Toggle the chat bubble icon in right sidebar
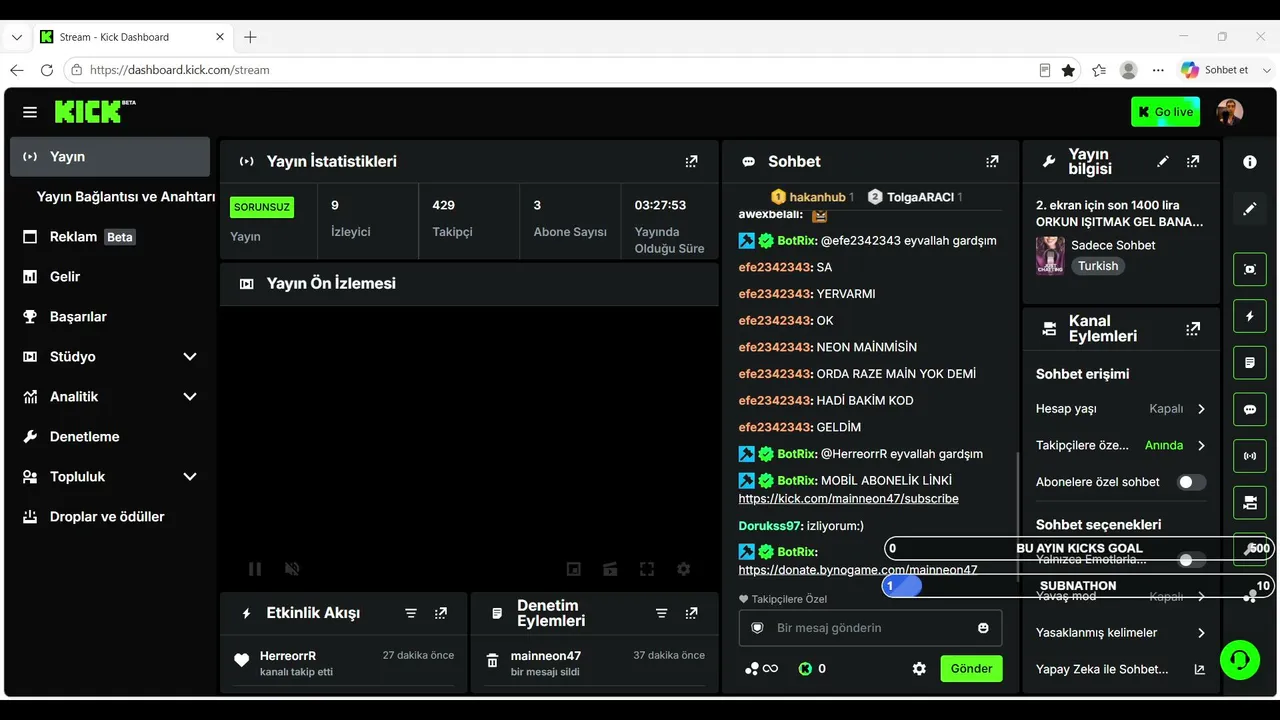 (1250, 410)
